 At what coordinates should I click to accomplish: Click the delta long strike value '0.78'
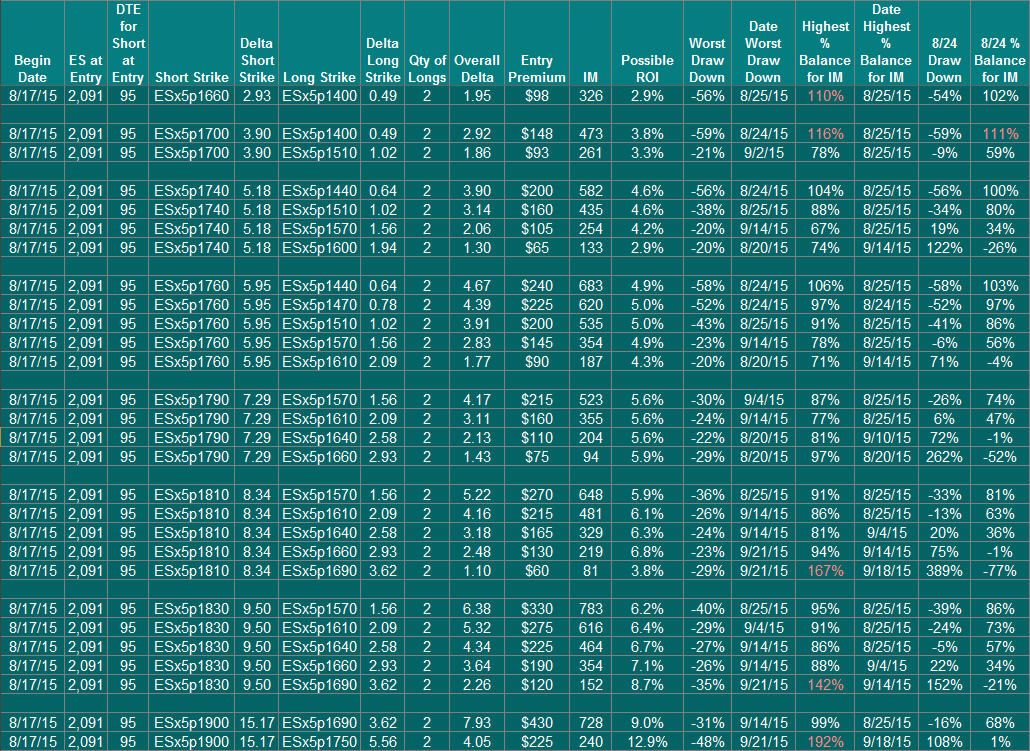point(382,306)
